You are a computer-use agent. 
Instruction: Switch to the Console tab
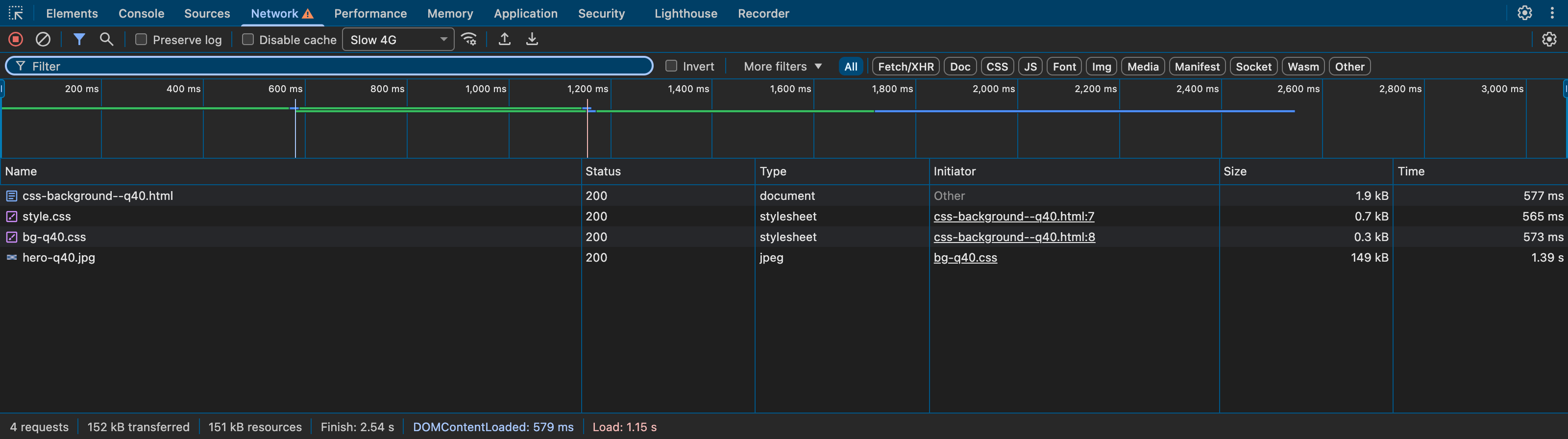tap(141, 13)
